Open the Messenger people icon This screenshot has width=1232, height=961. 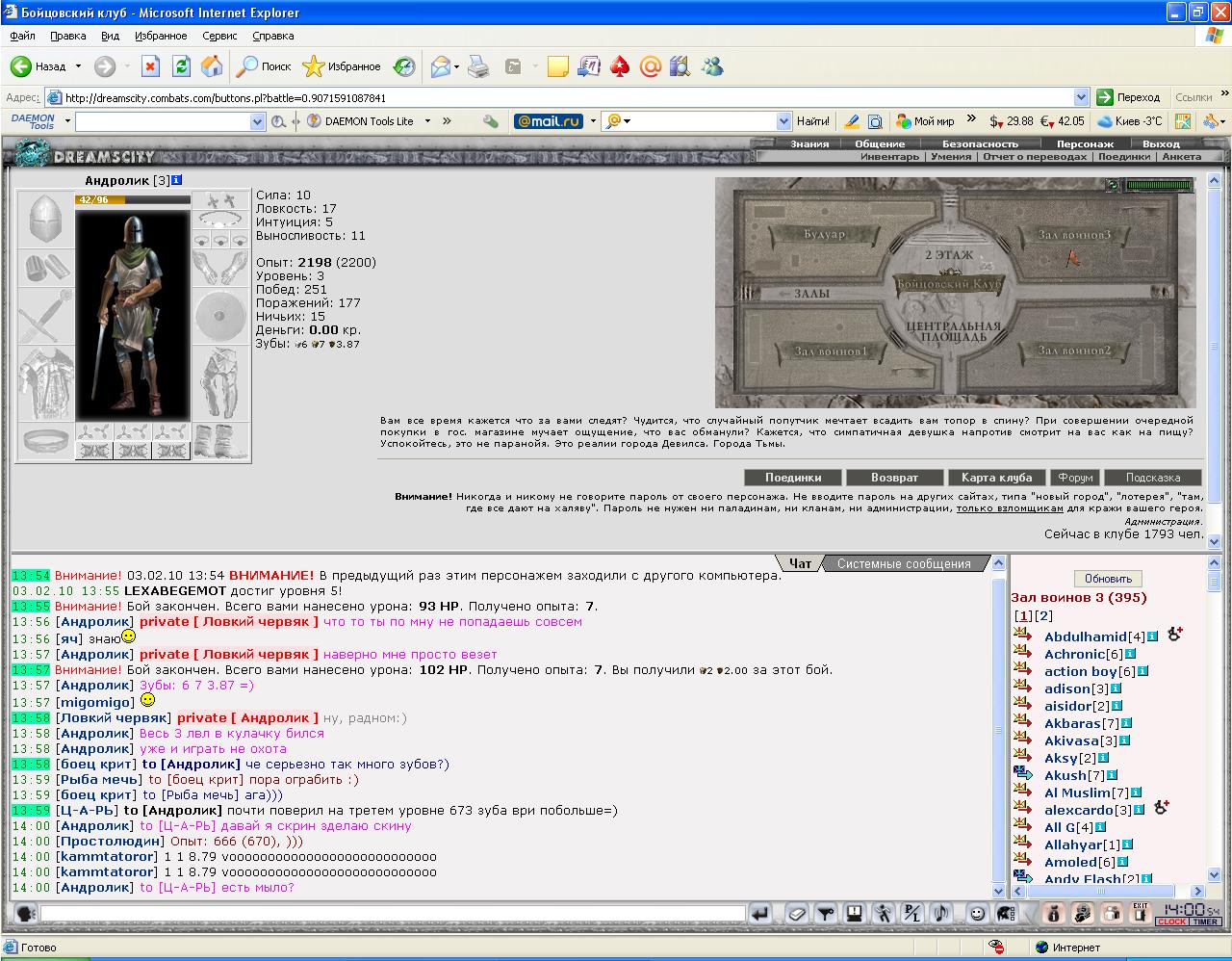712,66
